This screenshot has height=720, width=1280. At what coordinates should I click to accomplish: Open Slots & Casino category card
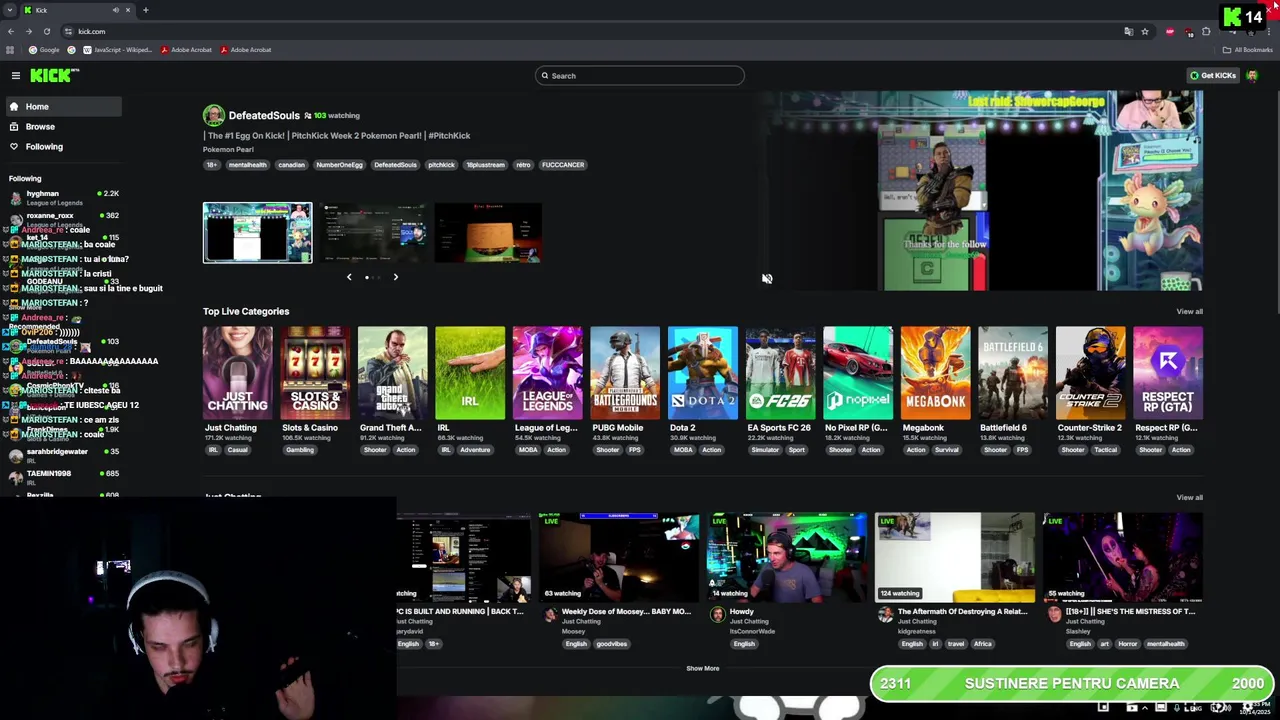315,372
